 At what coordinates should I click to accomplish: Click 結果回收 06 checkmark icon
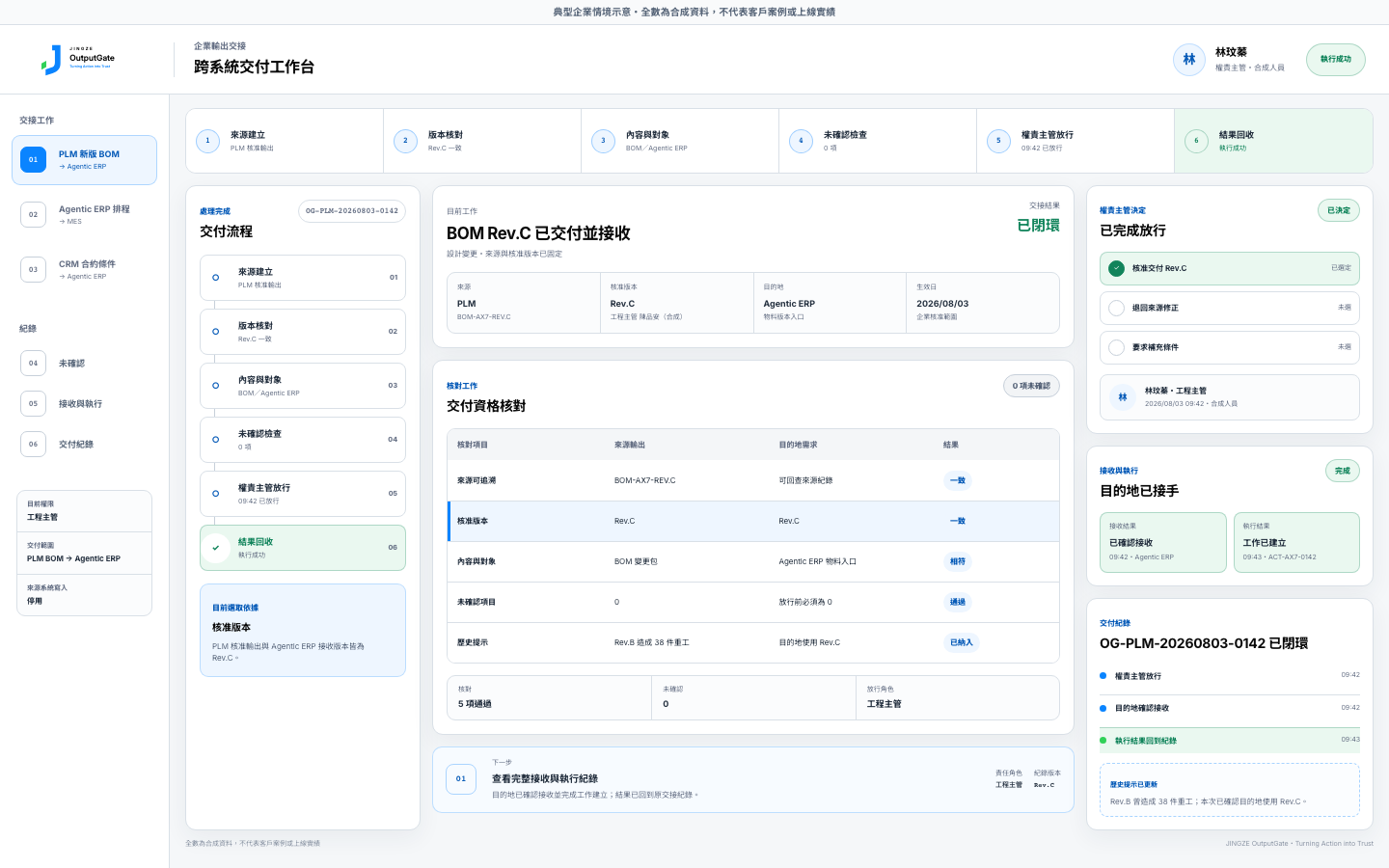coord(216,548)
